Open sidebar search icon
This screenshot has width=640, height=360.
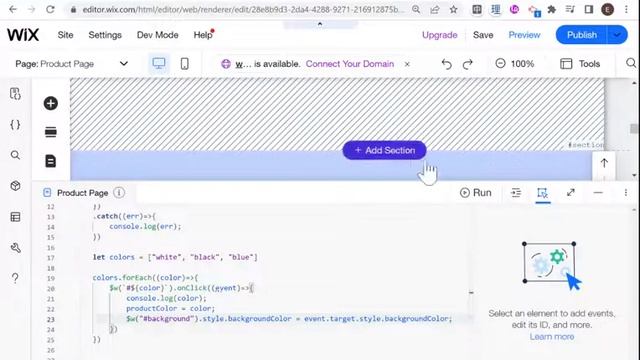click(15, 155)
